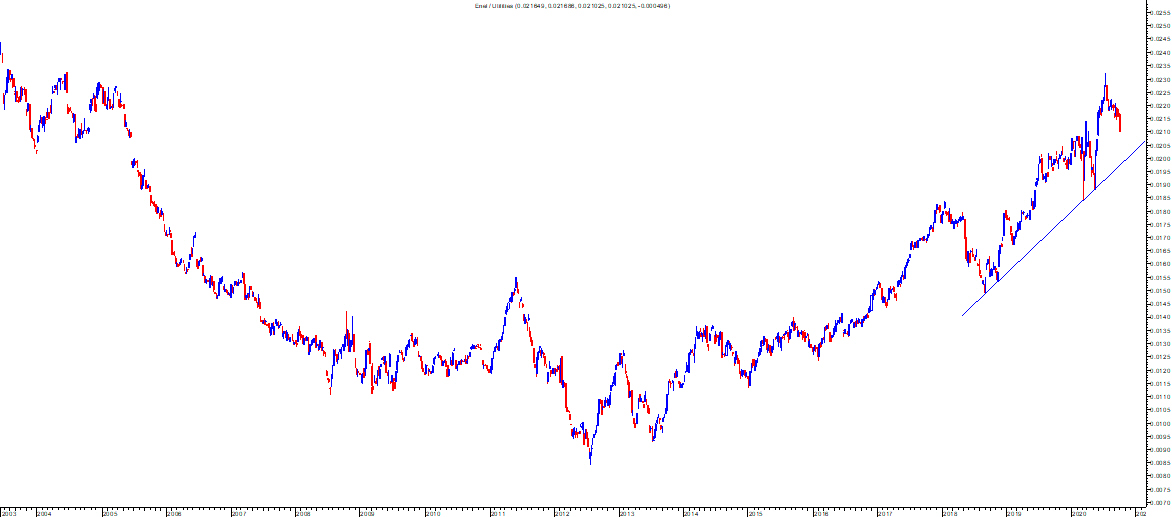Image resolution: width=1172 pixels, height=517 pixels.
Task: Click the last red candle on chart
Action: click(x=1120, y=124)
